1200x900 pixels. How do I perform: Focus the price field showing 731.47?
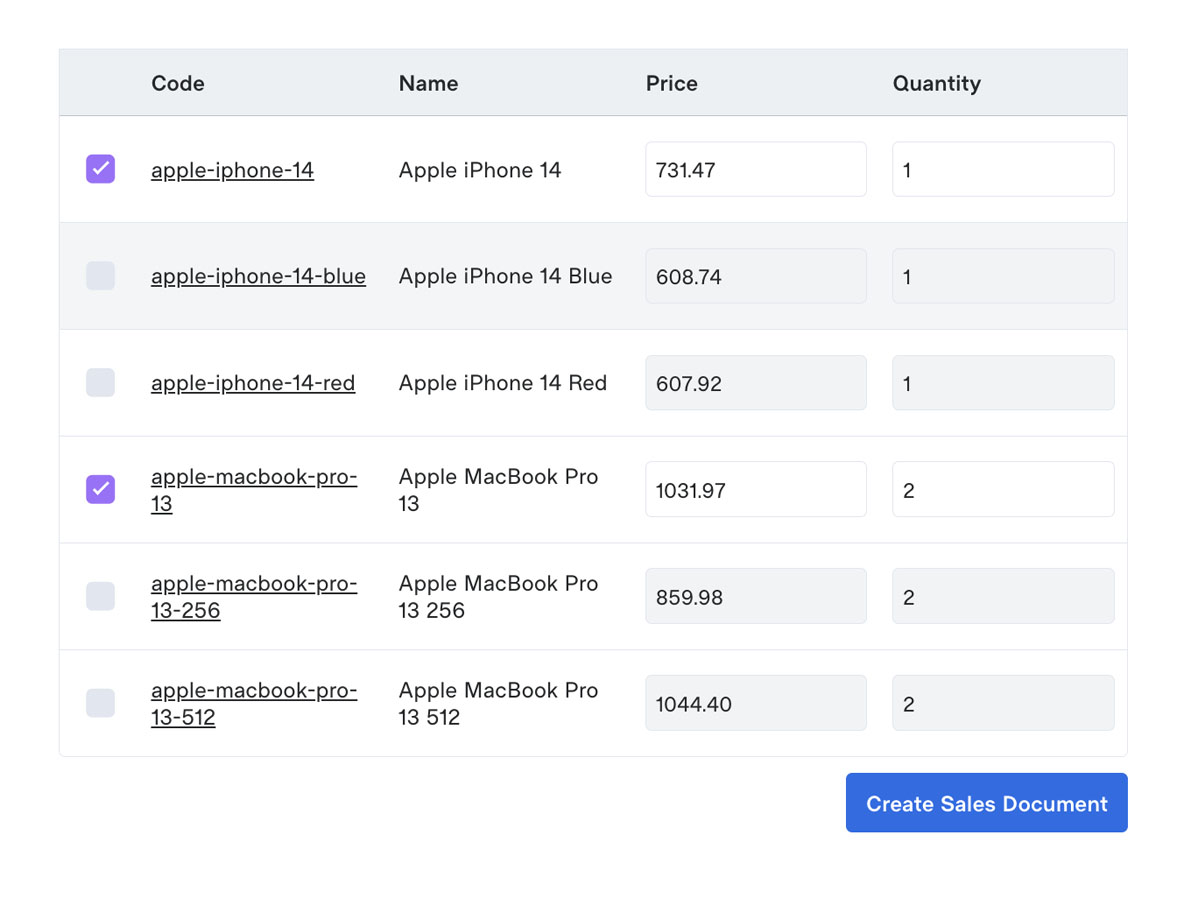point(755,169)
